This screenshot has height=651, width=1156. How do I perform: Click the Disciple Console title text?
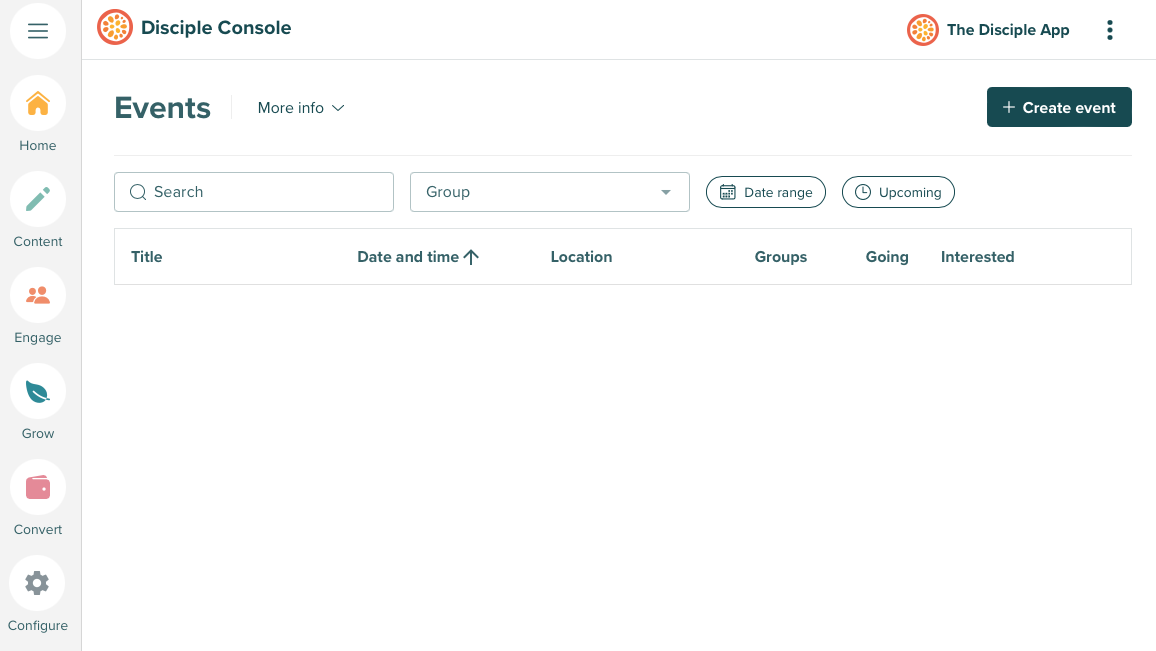[x=216, y=28]
